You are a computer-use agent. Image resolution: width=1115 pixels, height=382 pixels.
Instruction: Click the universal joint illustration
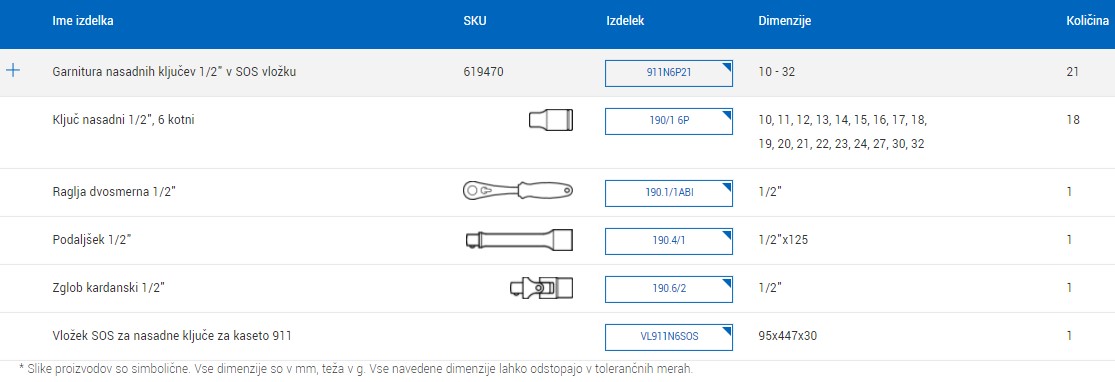(541, 287)
